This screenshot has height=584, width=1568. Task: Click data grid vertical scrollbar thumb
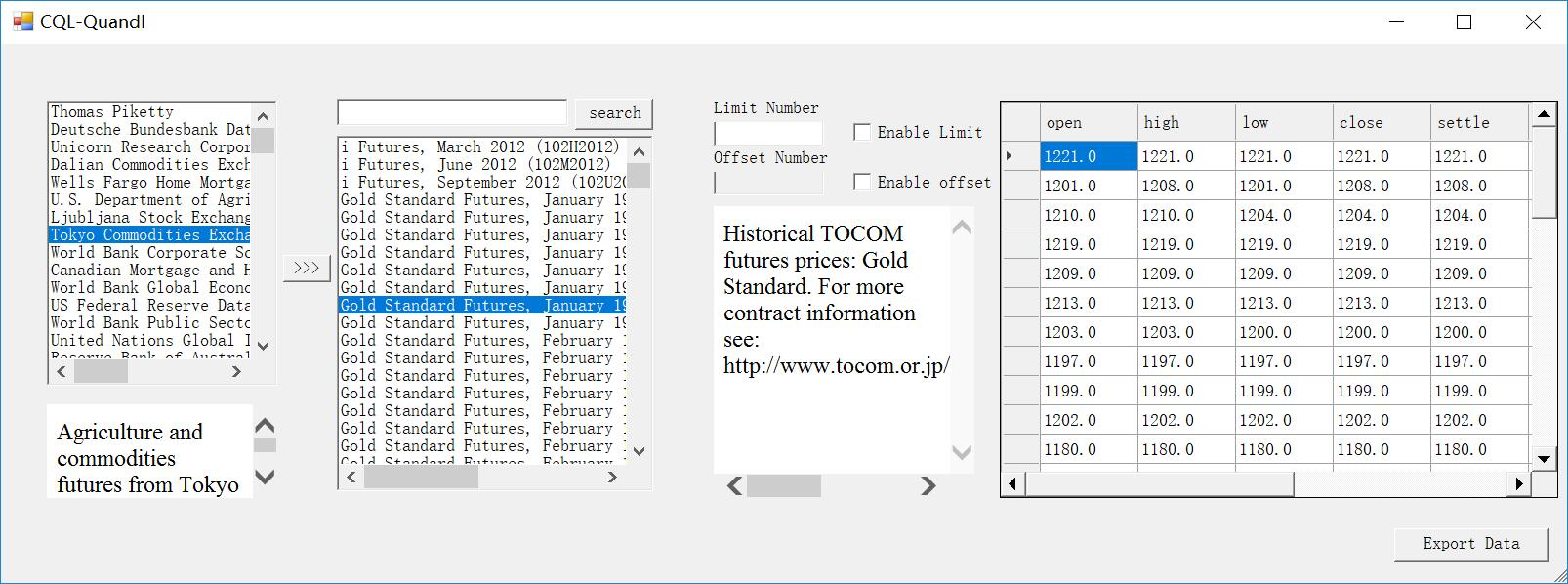click(1544, 173)
